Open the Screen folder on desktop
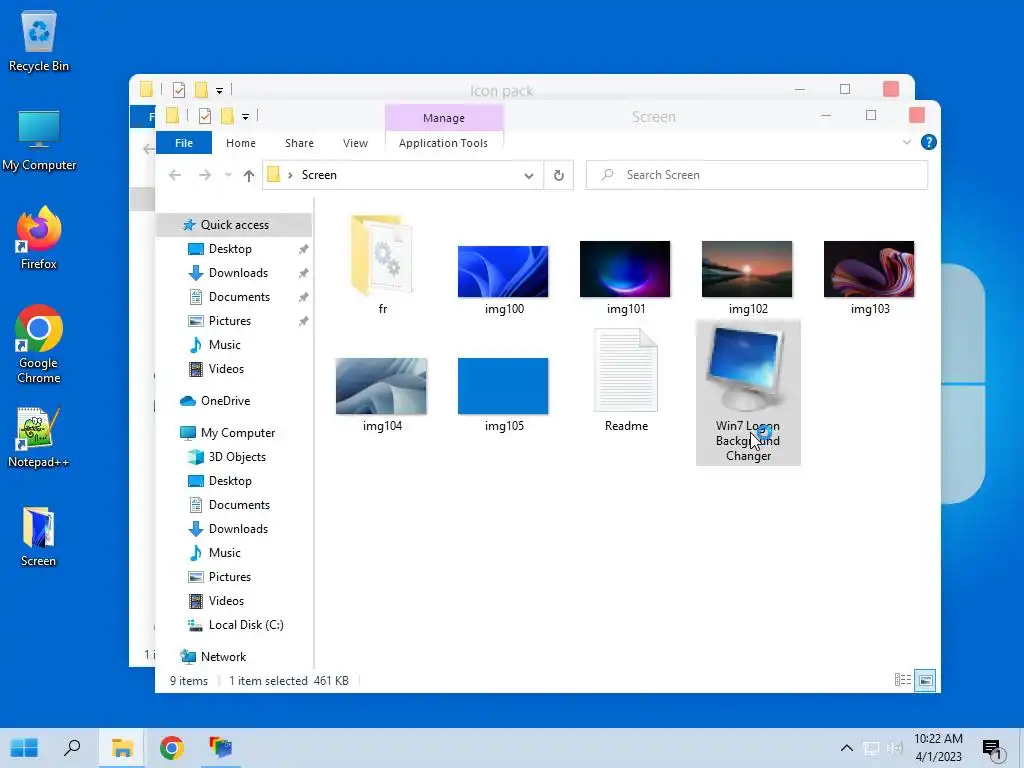This screenshot has height=768, width=1024. point(39,537)
